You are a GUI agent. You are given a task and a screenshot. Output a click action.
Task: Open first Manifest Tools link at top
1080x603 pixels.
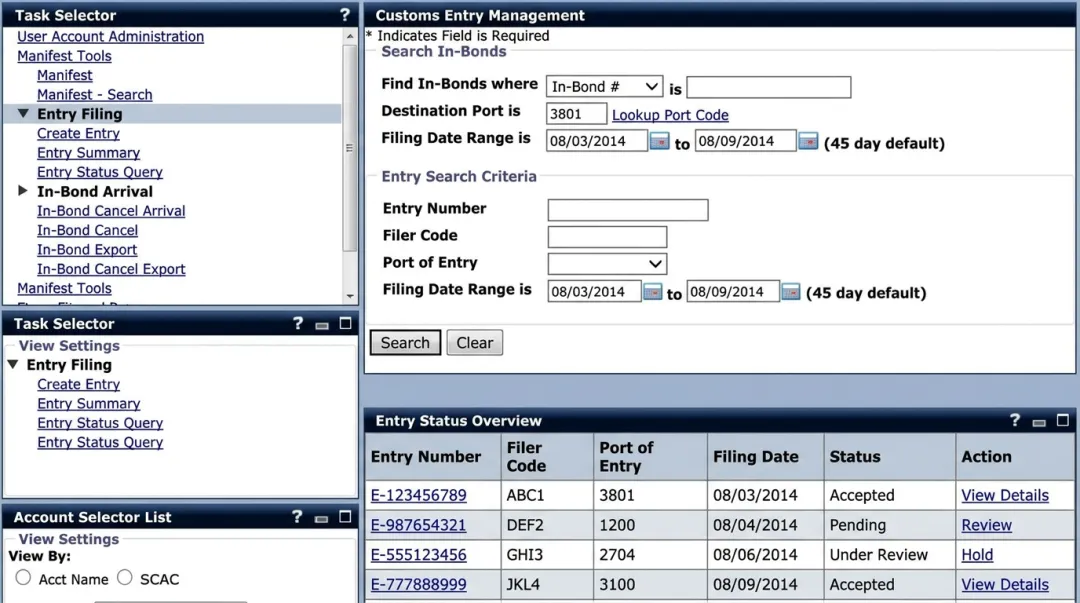(64, 56)
